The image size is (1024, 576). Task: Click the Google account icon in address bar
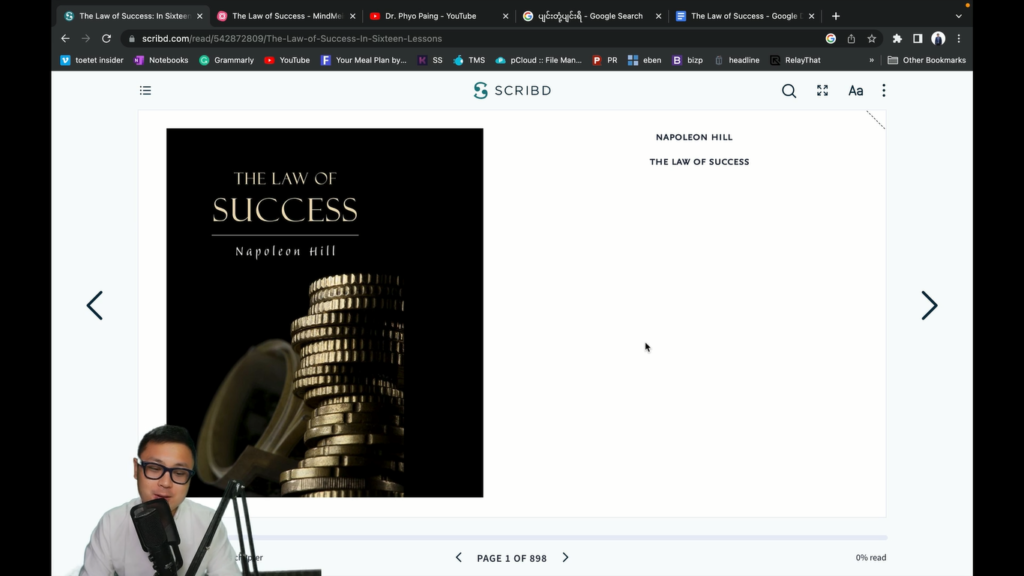[x=831, y=39]
